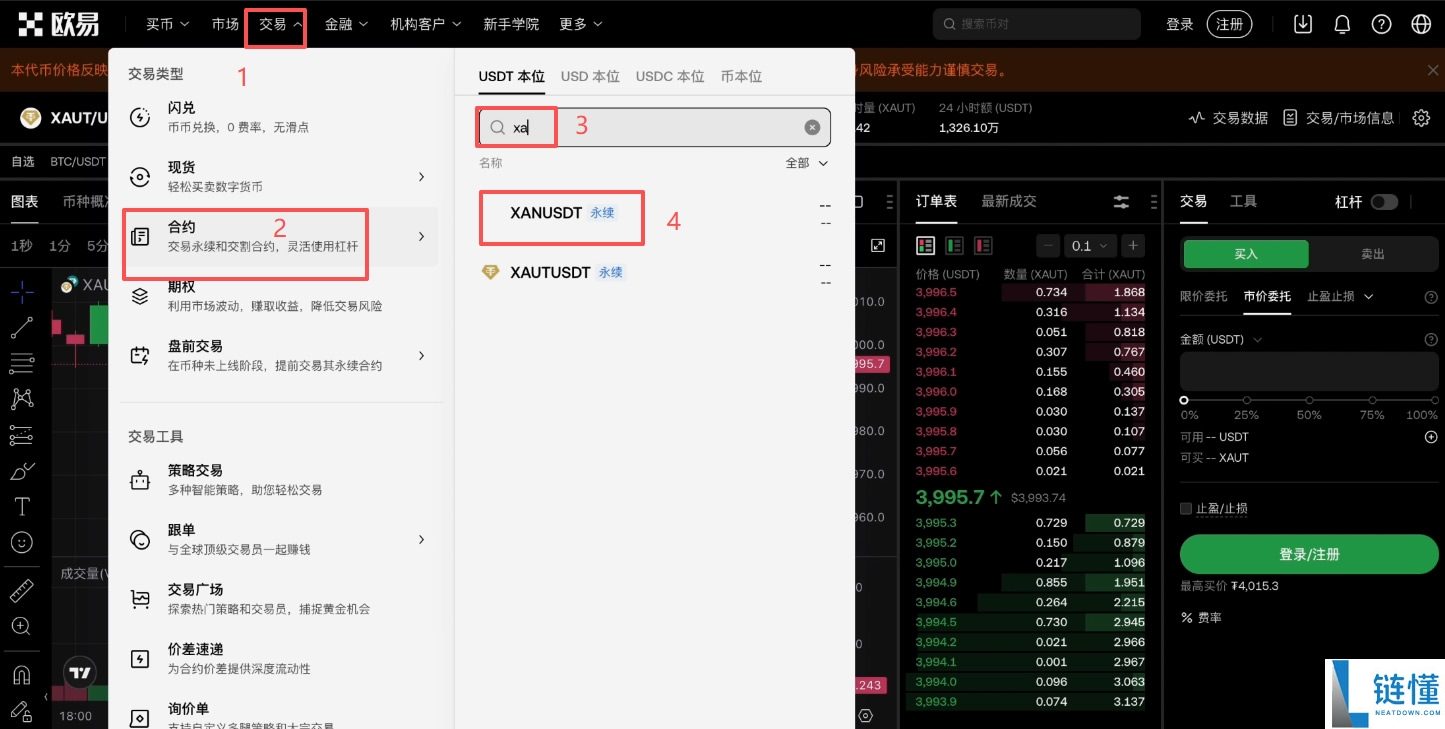Open the 止盈止损 order type dropdown
The image size is (1445, 729).
(x=1341, y=296)
